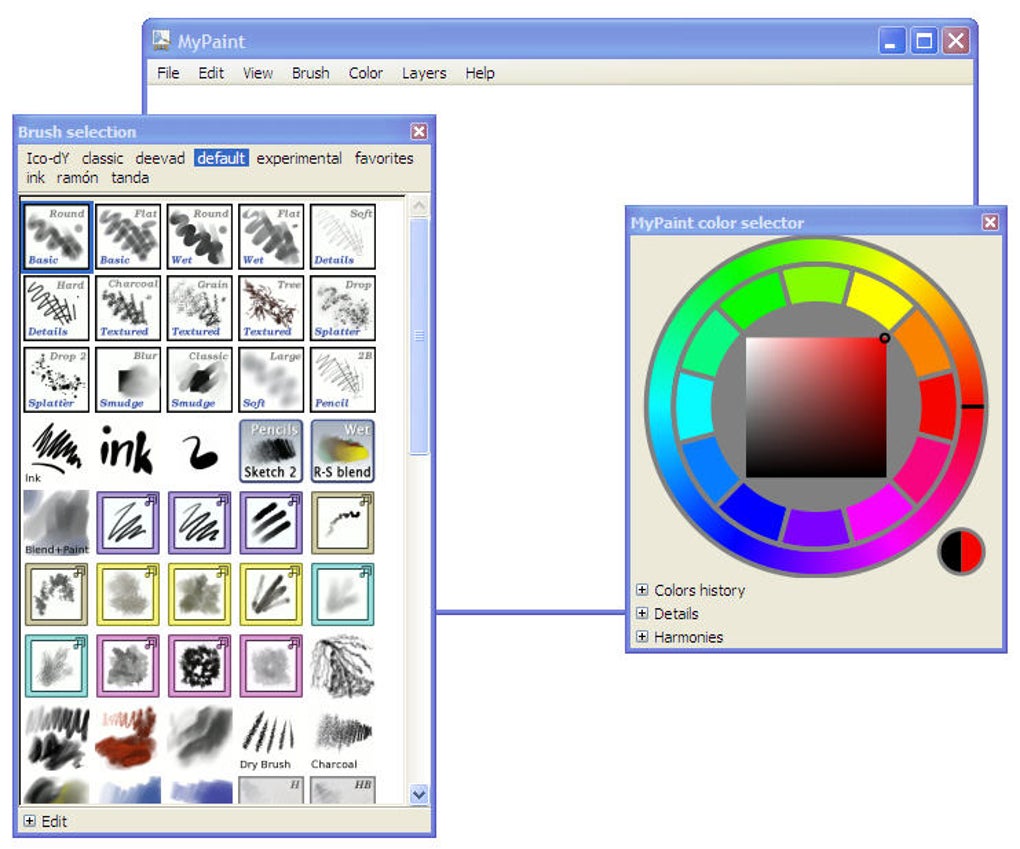
Task: Select the 2B Pencil brush
Action: click(343, 379)
